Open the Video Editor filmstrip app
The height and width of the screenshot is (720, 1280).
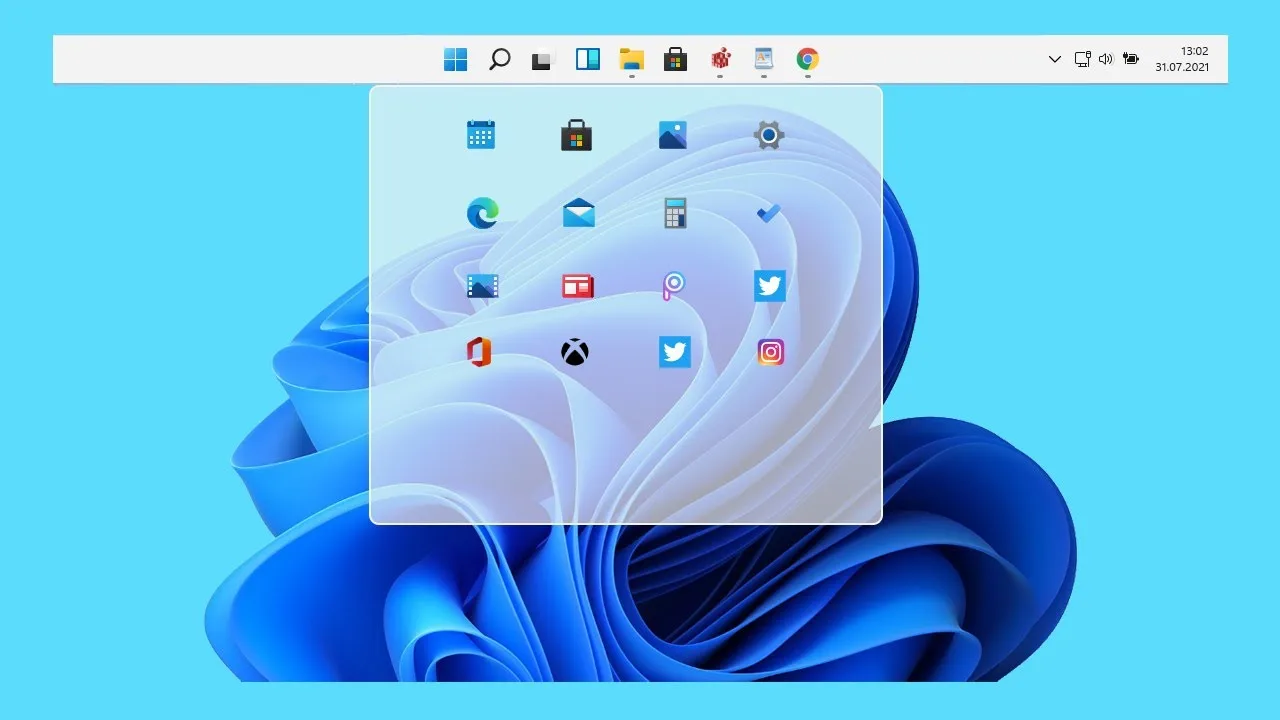[482, 287]
